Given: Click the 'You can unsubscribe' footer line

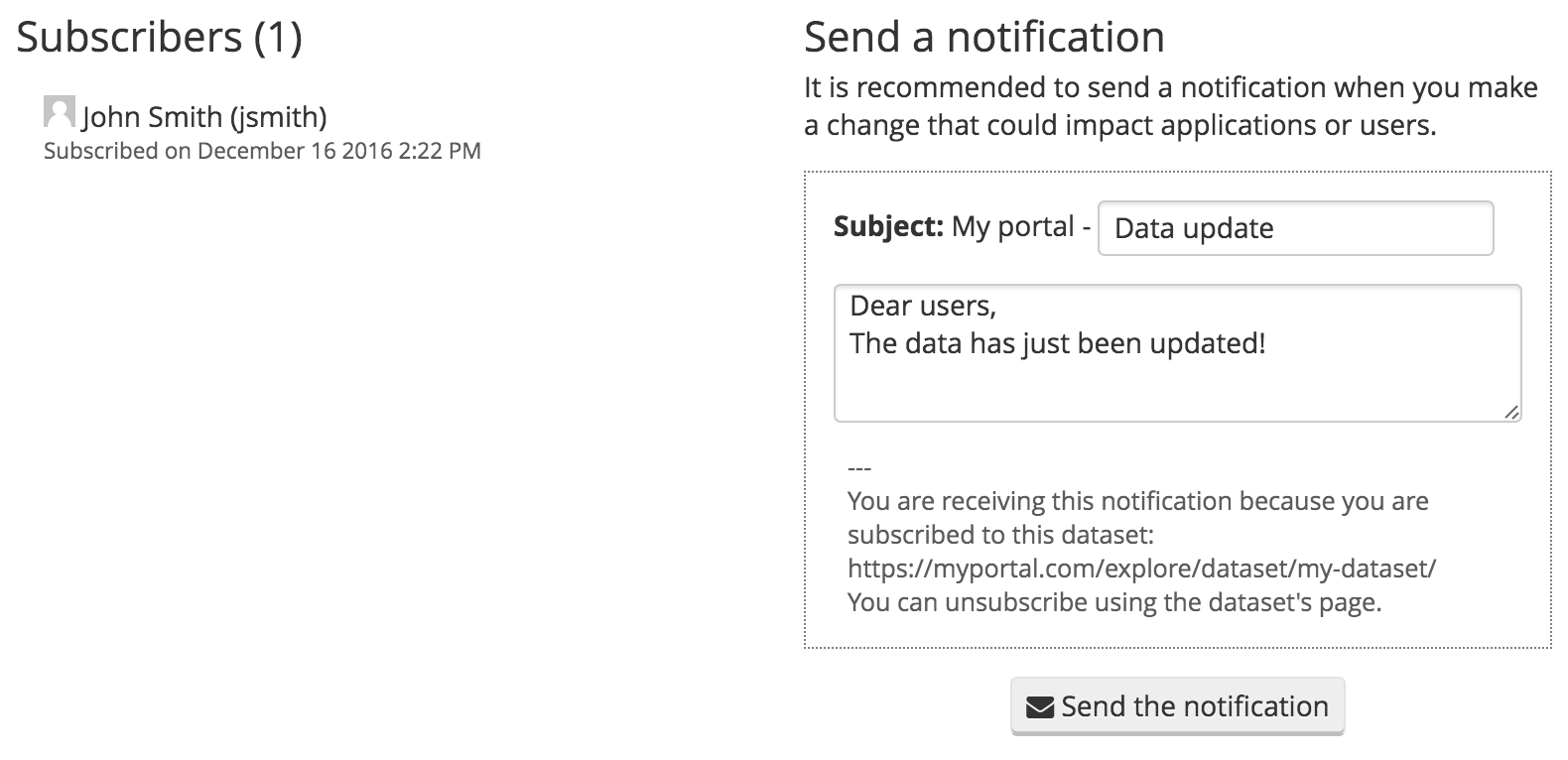Looking at the screenshot, I should pos(1113,602).
